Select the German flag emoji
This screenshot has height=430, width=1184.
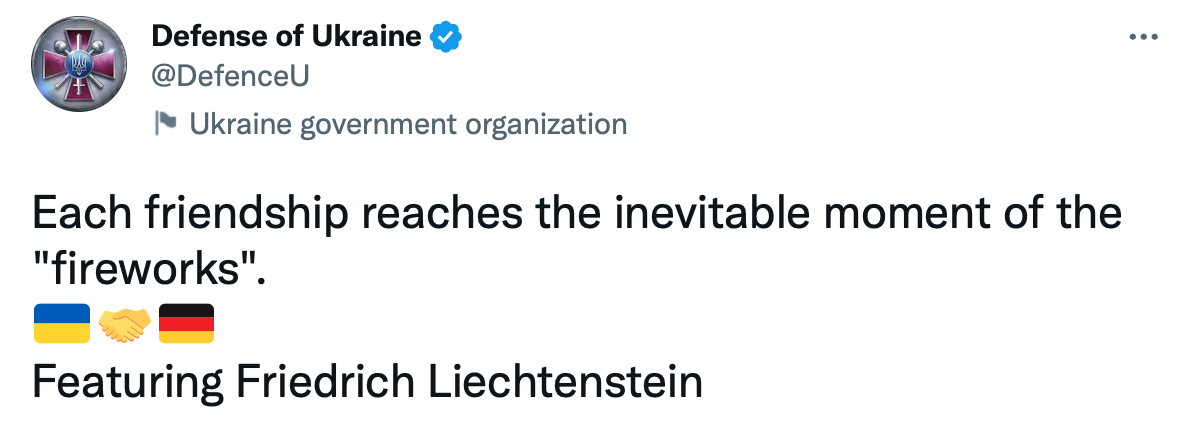pyautogui.click(x=187, y=323)
